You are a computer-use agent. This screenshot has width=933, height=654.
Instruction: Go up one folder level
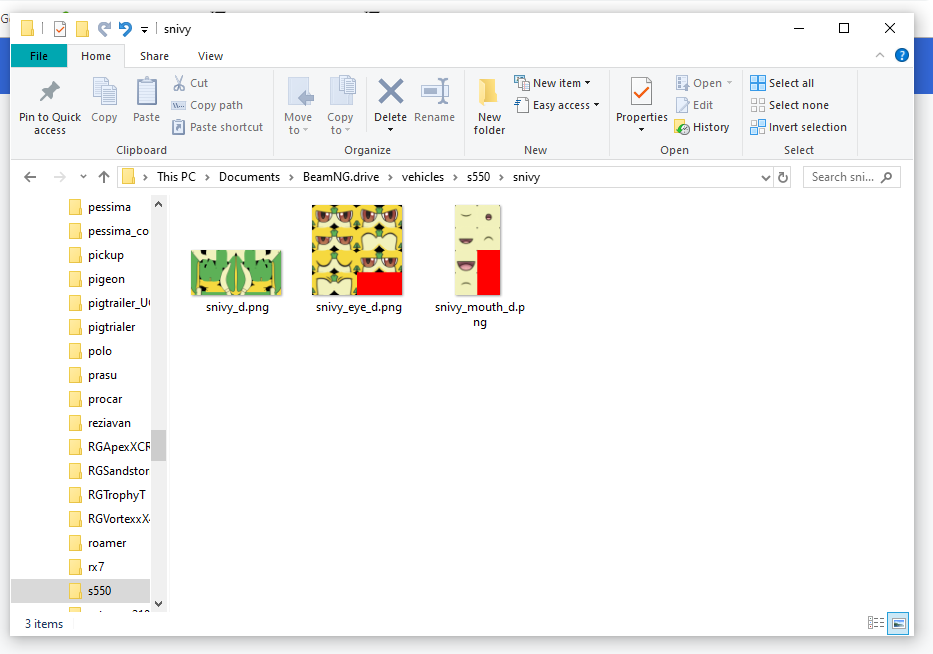tap(104, 177)
